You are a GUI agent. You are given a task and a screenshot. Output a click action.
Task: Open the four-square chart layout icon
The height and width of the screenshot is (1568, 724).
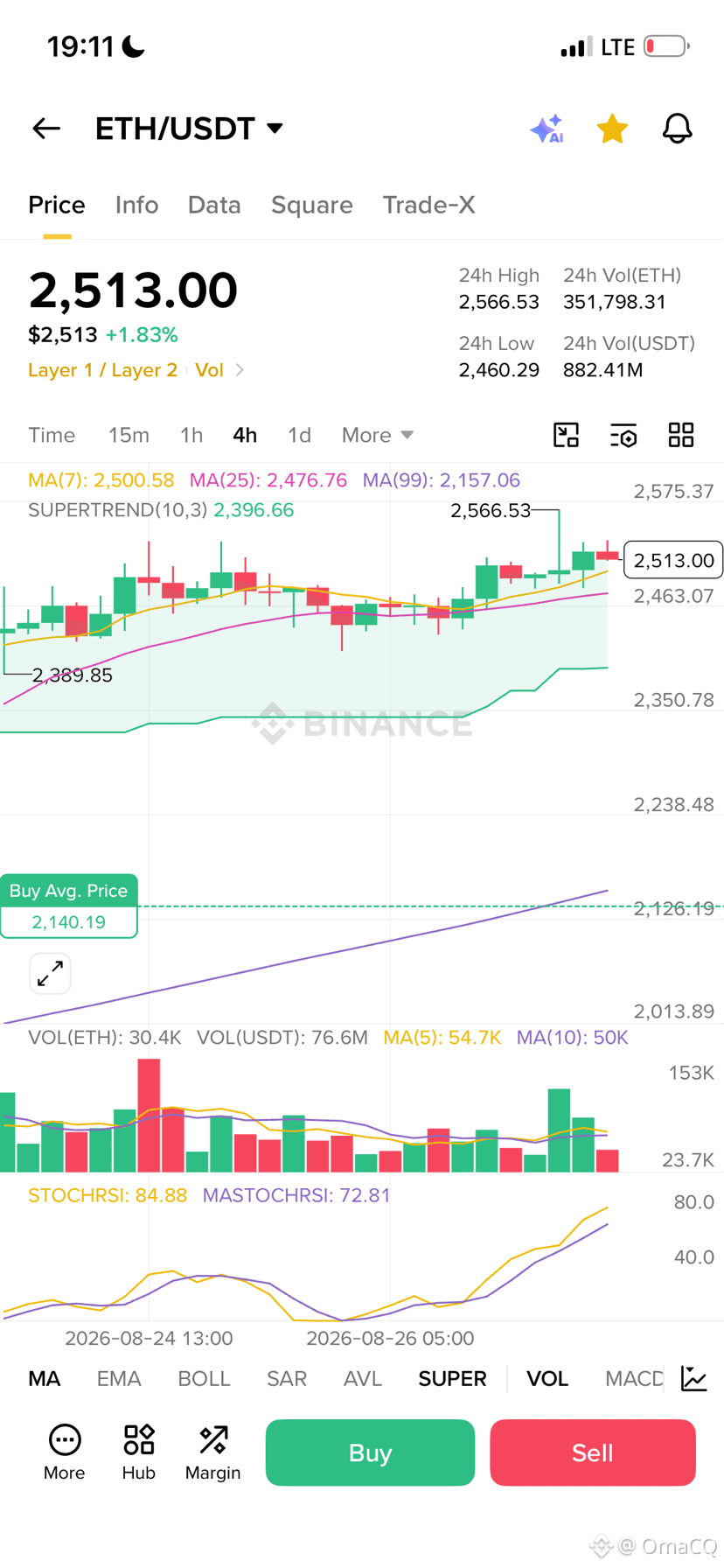pos(681,435)
